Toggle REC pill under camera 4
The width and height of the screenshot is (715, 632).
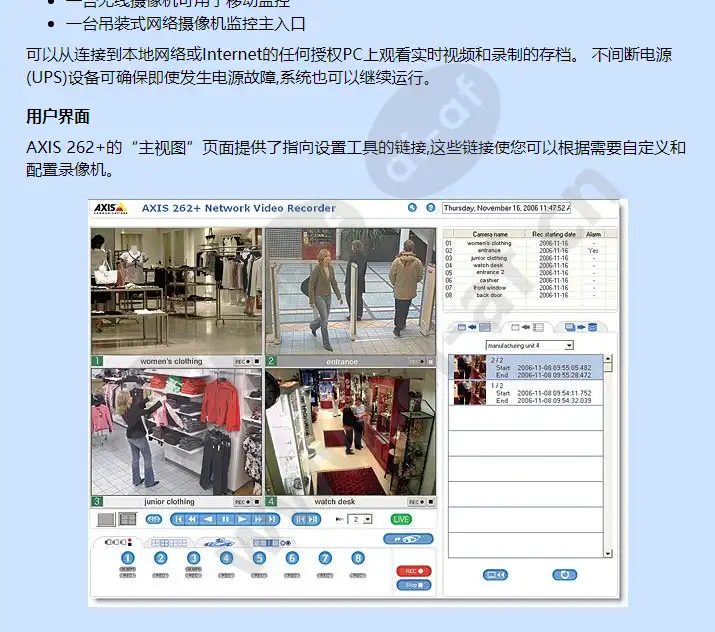click(226, 575)
